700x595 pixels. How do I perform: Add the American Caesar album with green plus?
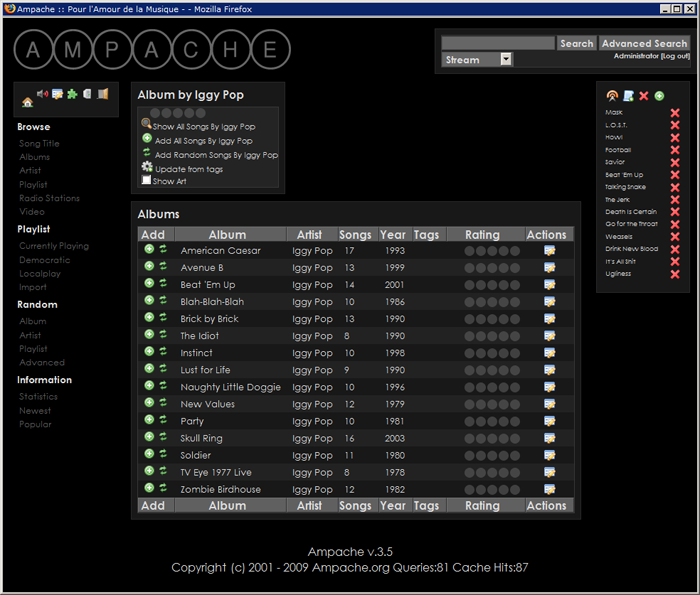pyautogui.click(x=149, y=249)
